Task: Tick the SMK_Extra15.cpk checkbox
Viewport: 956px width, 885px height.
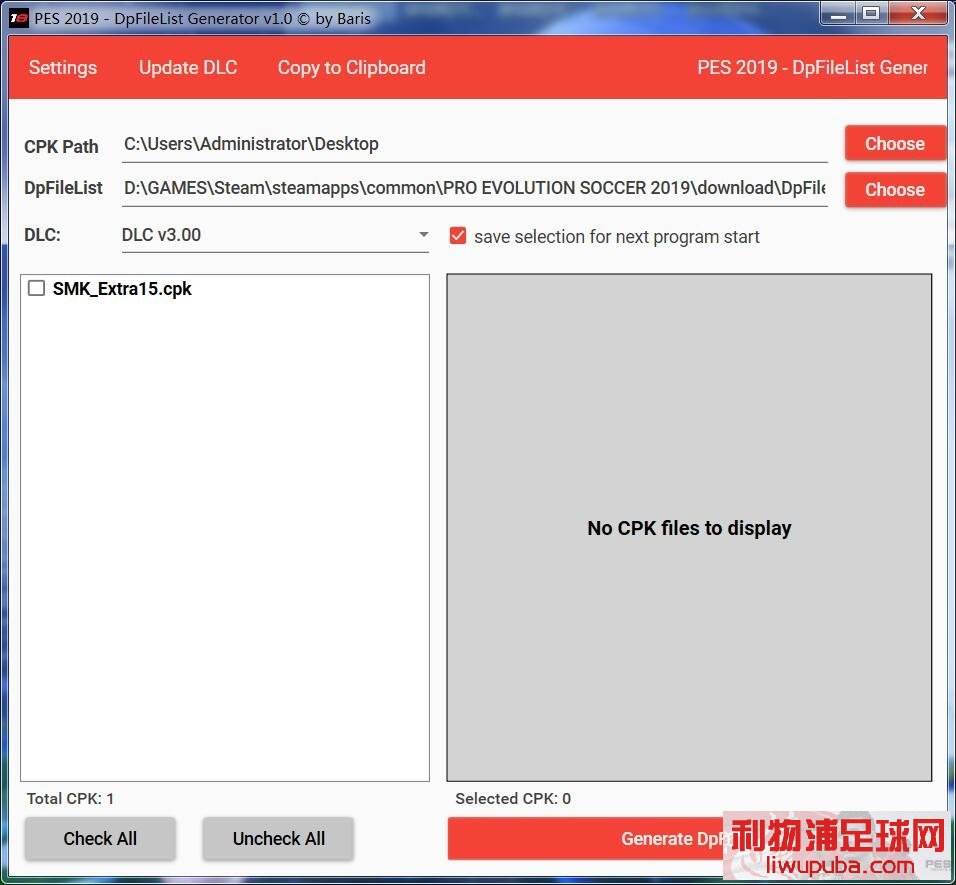Action: point(37,288)
